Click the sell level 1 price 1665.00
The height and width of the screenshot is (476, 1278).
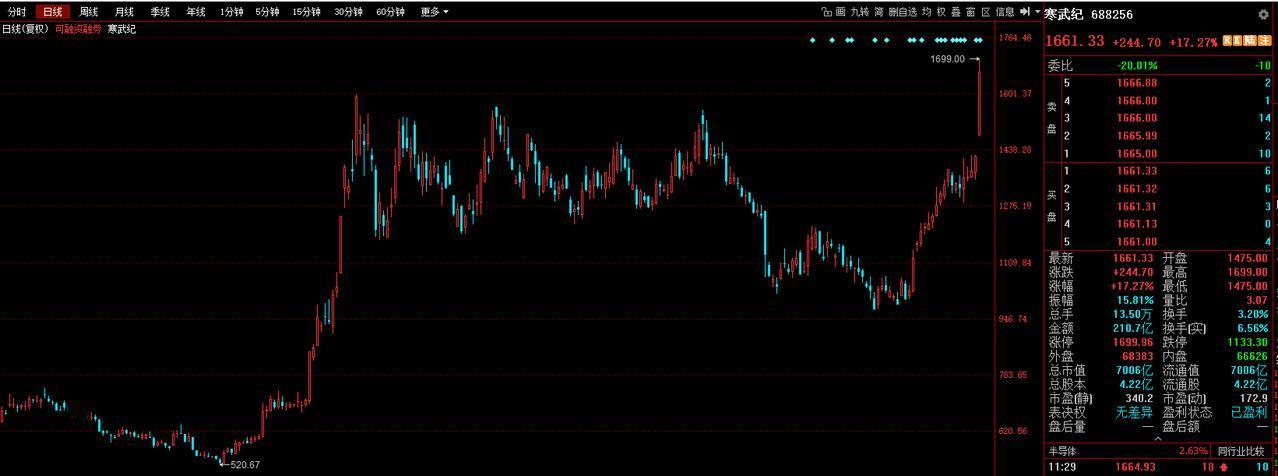point(1136,153)
